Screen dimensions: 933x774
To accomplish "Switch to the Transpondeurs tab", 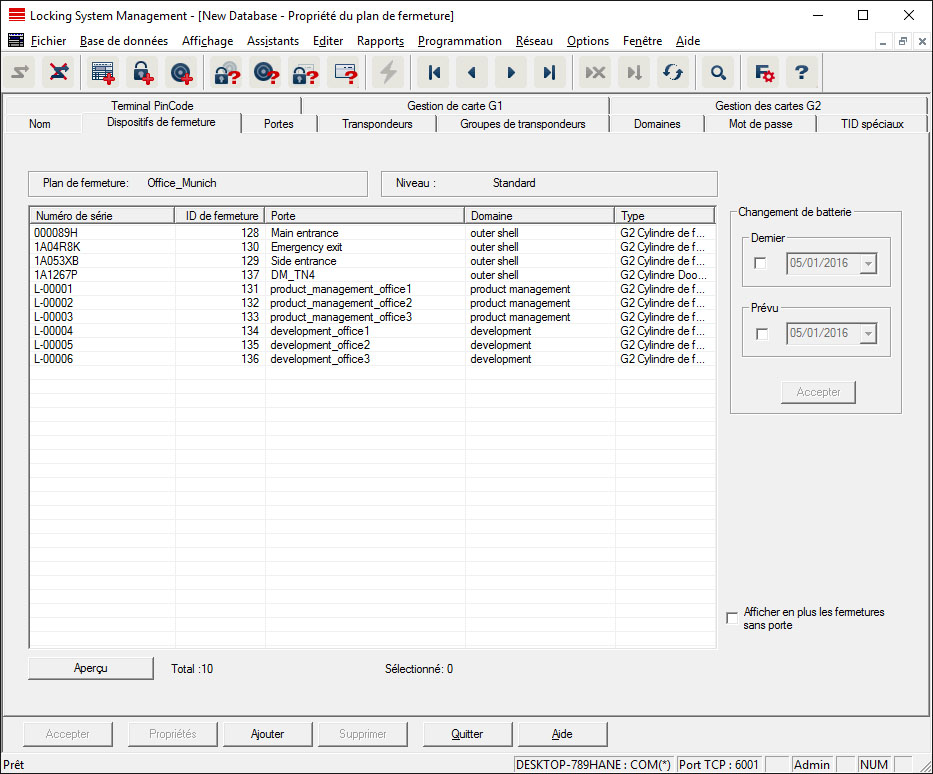I will [377, 124].
